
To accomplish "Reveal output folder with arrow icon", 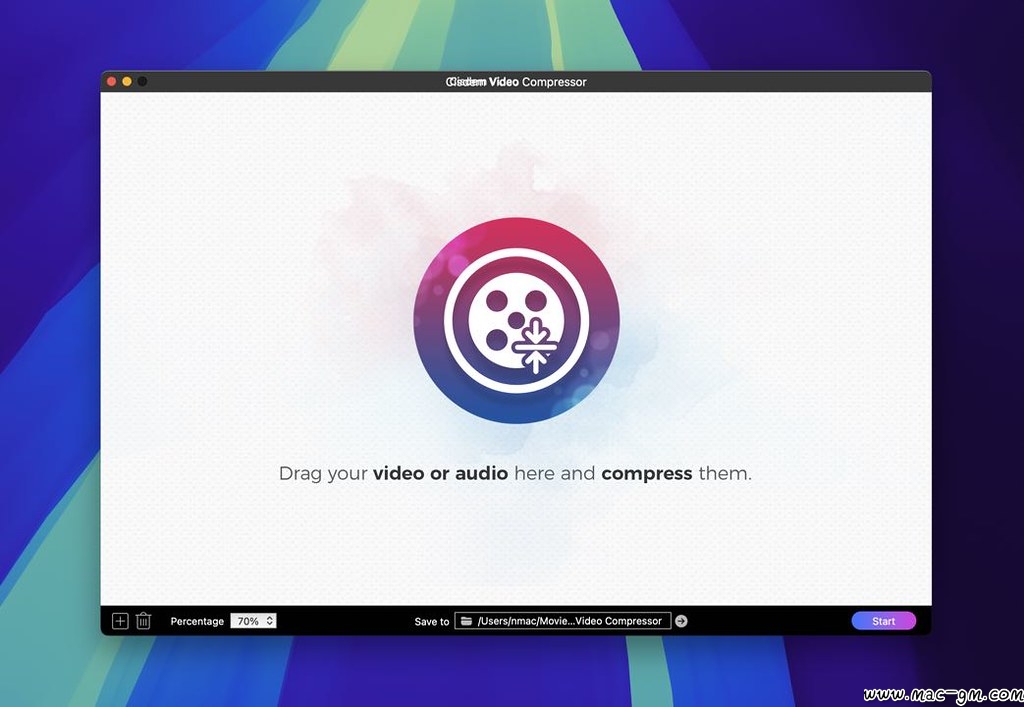I will click(681, 621).
